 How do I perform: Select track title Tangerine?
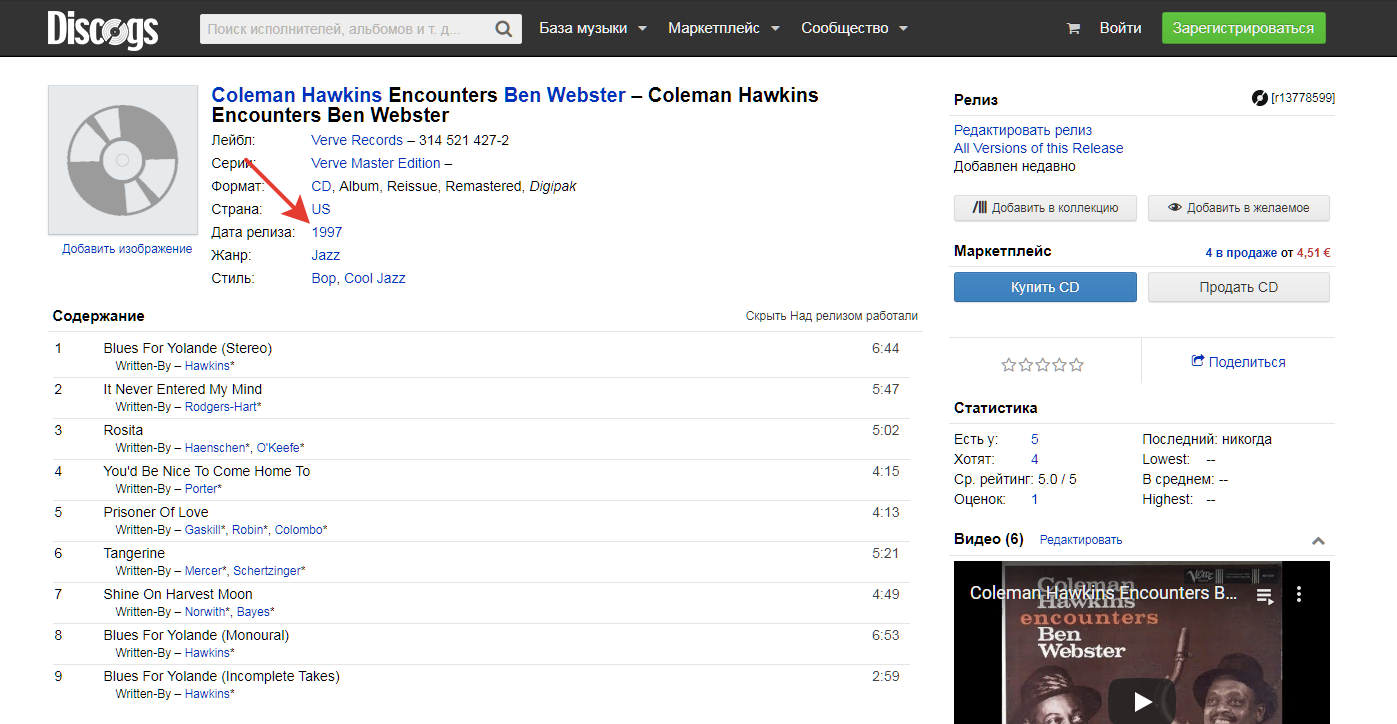pos(134,553)
